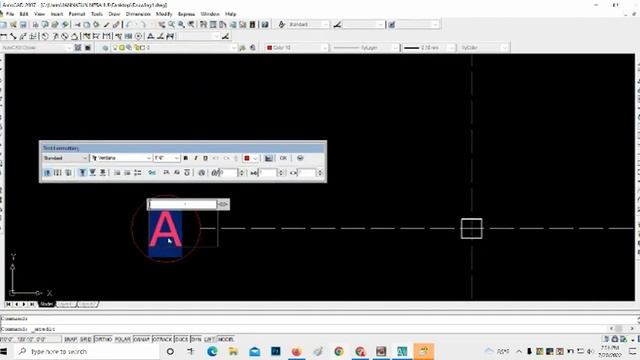
Task: Toggle ORTHO mode in status bar
Action: click(x=103, y=339)
